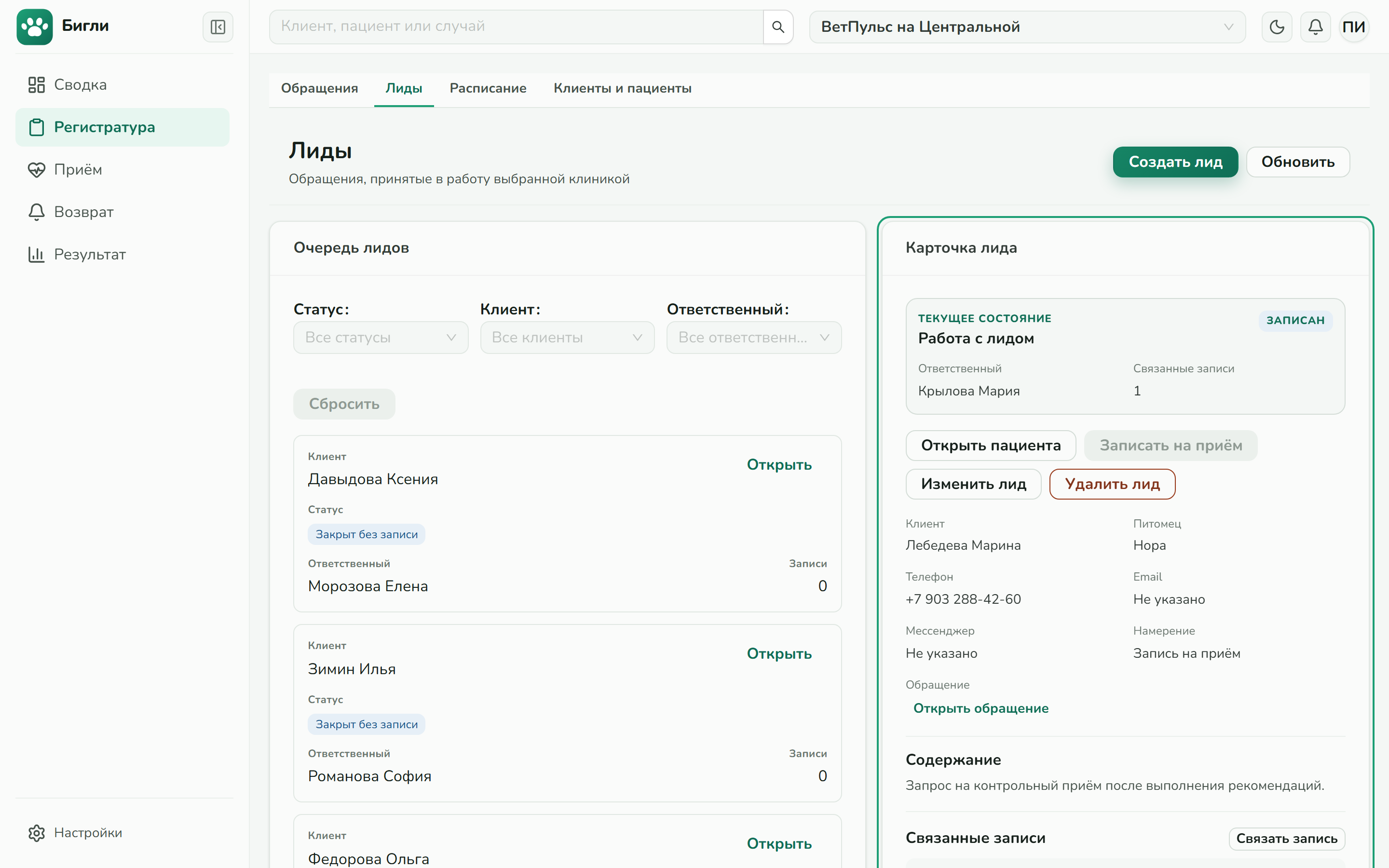Click the search magnifier icon
The image size is (1389, 868).
(x=778, y=27)
